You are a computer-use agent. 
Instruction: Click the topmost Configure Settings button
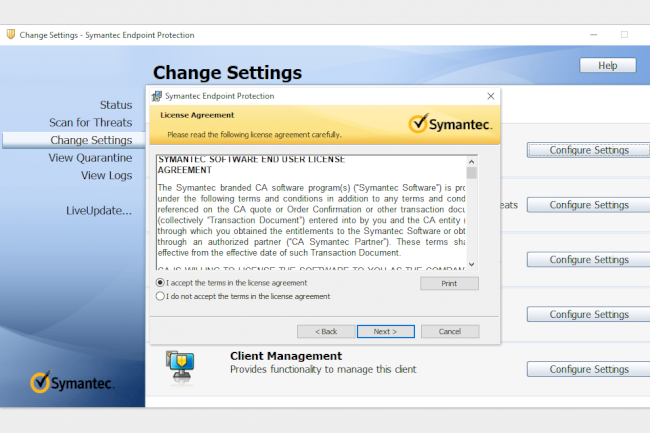[x=589, y=150]
